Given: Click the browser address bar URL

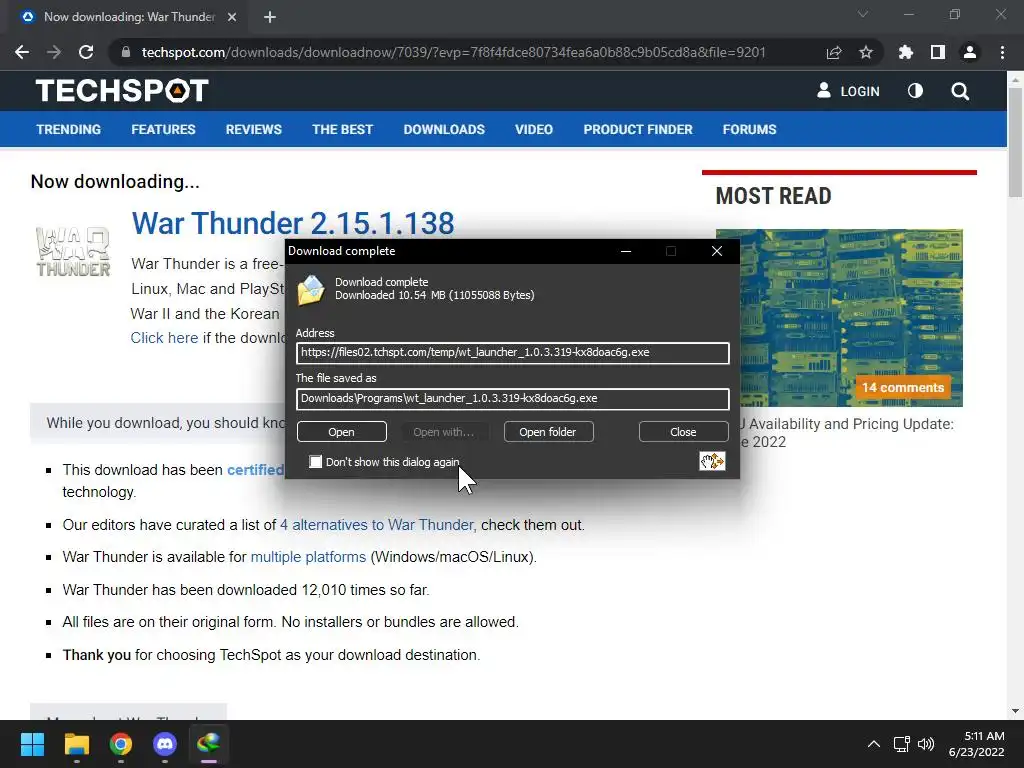Looking at the screenshot, I should 453,52.
